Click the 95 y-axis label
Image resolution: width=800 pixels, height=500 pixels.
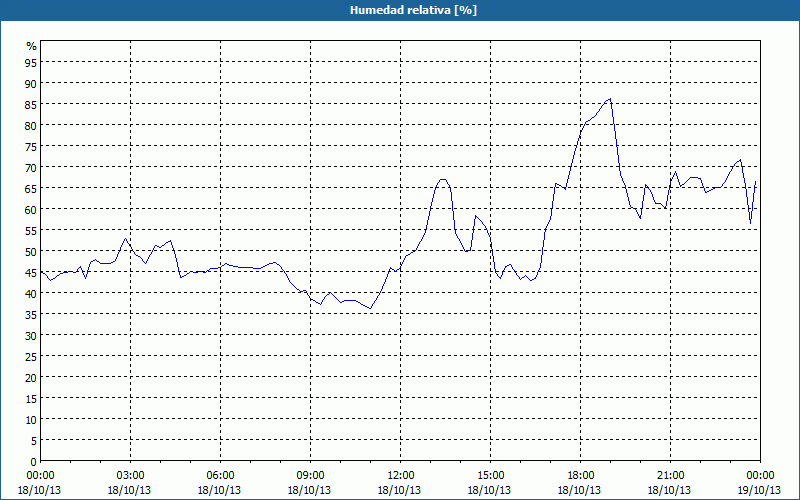click(x=31, y=62)
